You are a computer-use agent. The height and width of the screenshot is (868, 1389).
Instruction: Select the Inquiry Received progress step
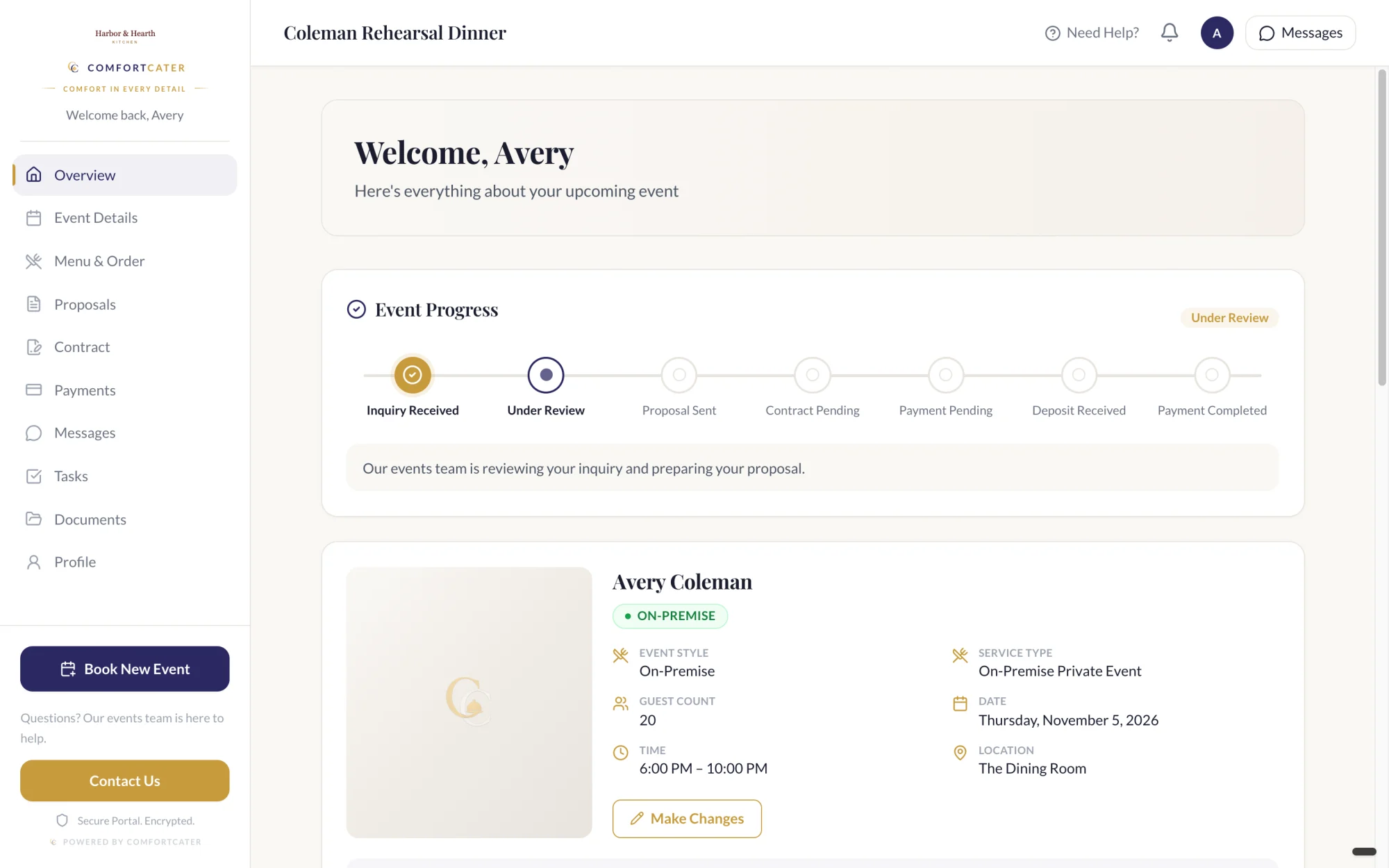click(x=413, y=375)
